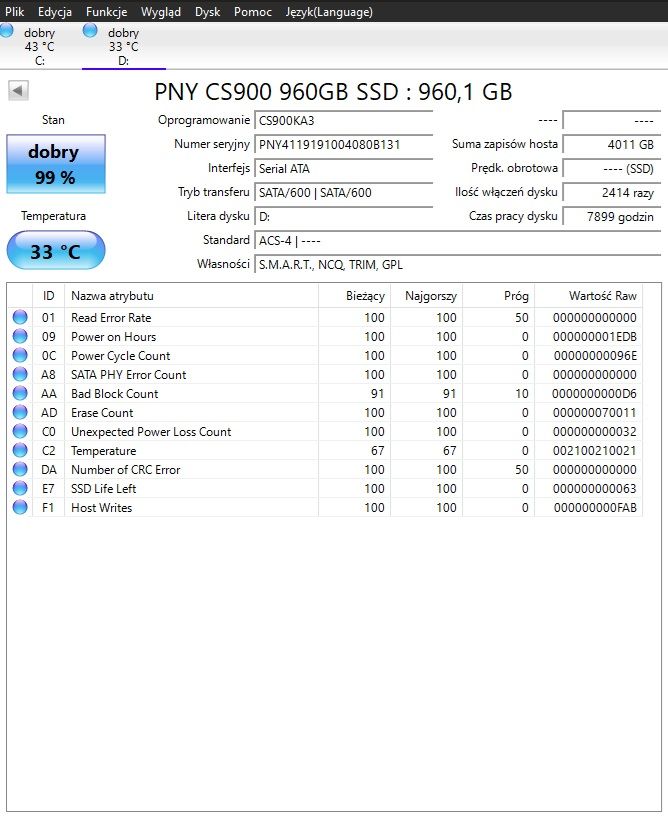Click raw value 000000070011
Image resolution: width=668 pixels, height=816 pixels.
[x=595, y=413]
